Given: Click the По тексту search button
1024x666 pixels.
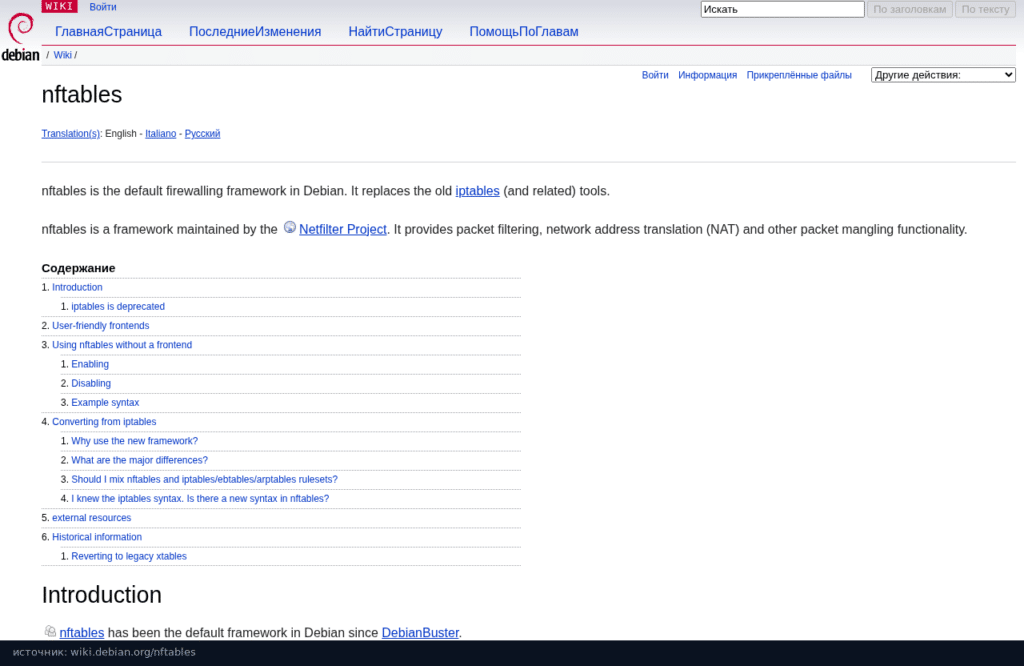Looking at the screenshot, I should pos(985,9).
